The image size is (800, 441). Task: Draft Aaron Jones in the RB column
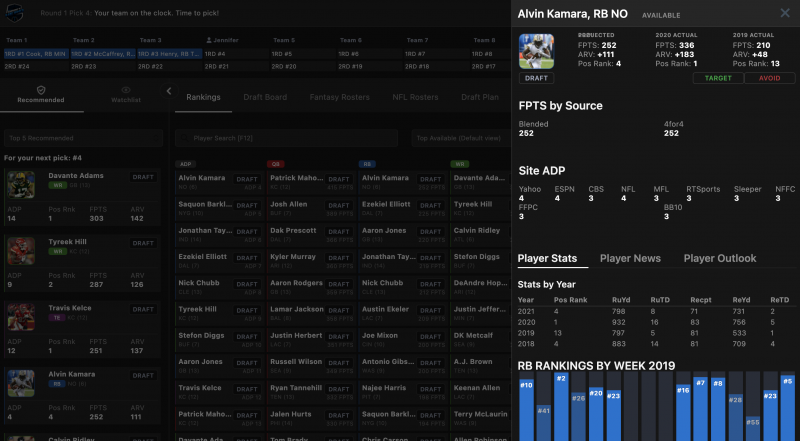point(431,232)
